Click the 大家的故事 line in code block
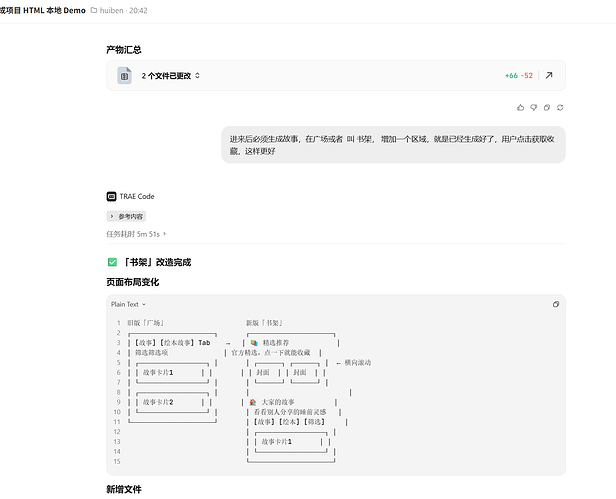This screenshot has width=616, height=499. click(x=272, y=402)
